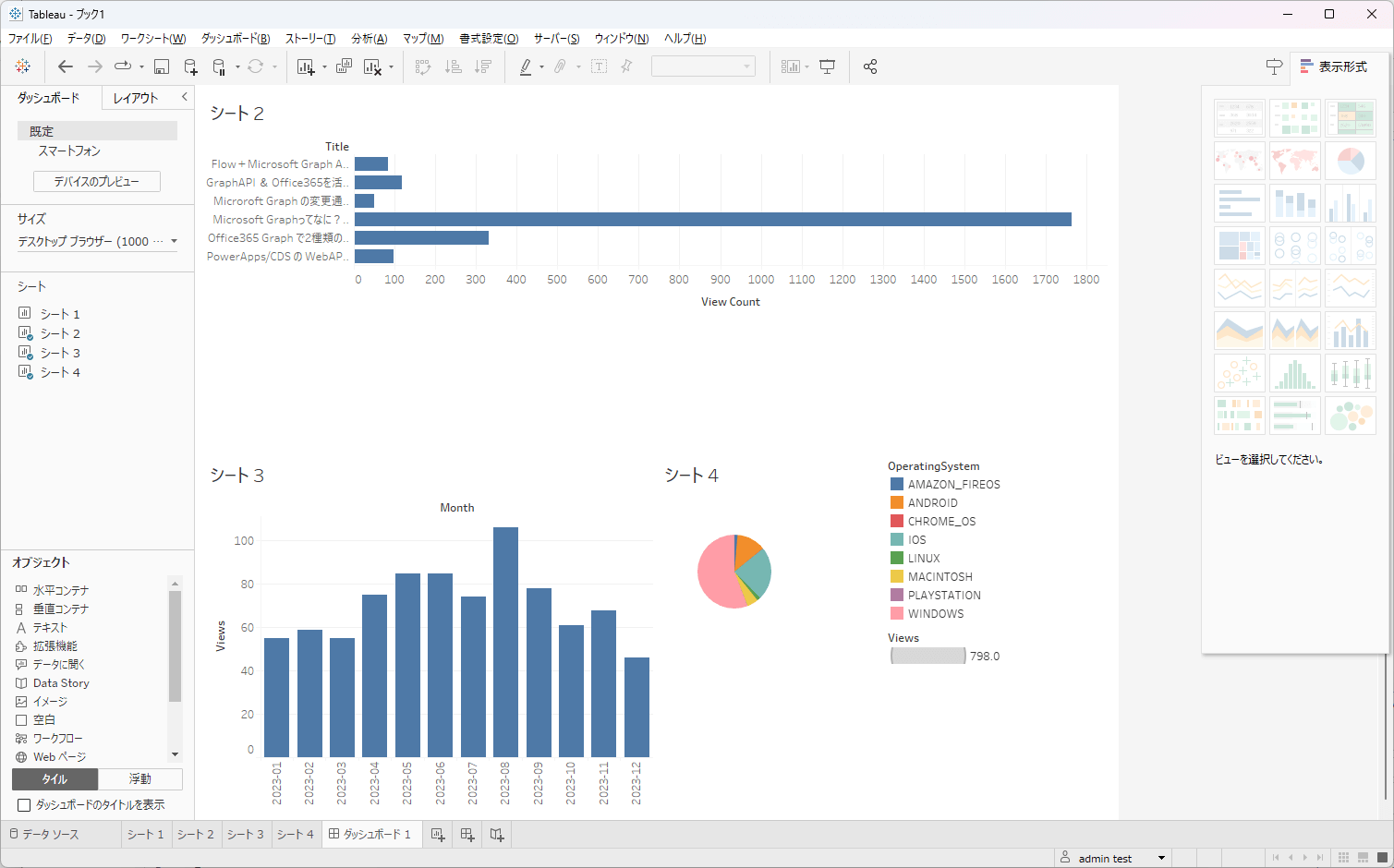The width and height of the screenshot is (1394, 868).
Task: Open the admin test user dropdown
Action: pos(1112,857)
